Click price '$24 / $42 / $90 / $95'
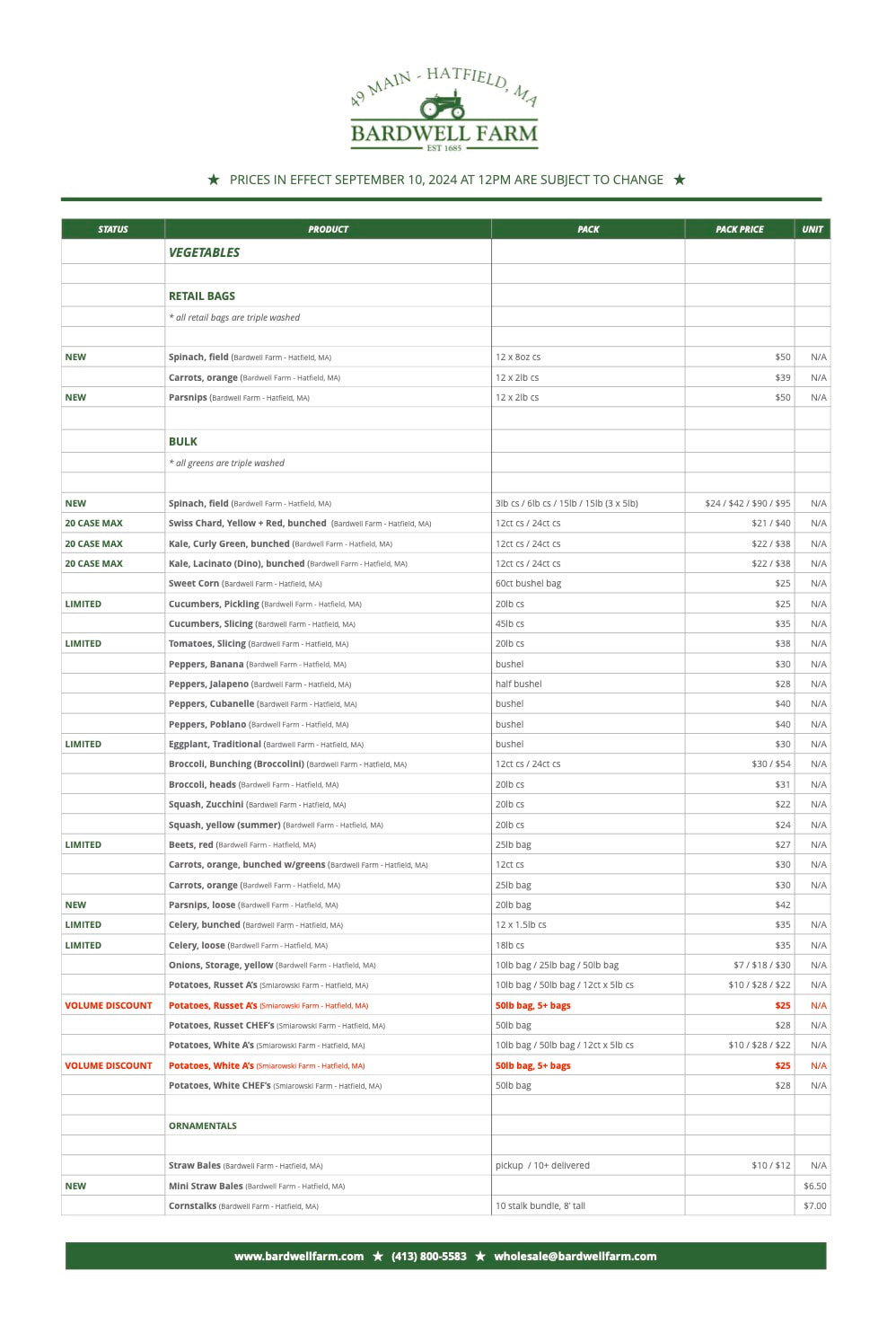Screen dimensions: 896x1342 point(748,503)
